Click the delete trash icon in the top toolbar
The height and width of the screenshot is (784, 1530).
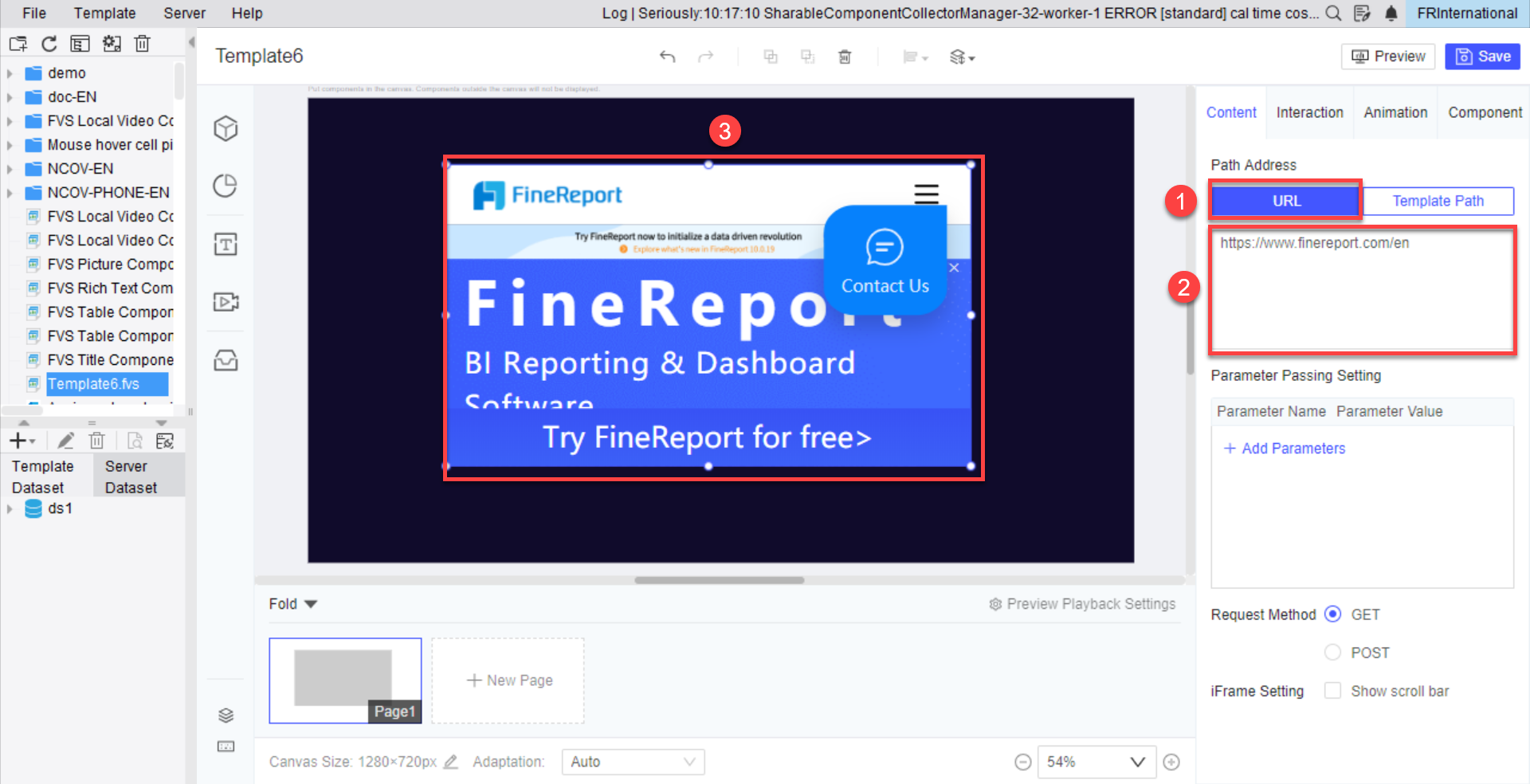pyautogui.click(x=845, y=57)
